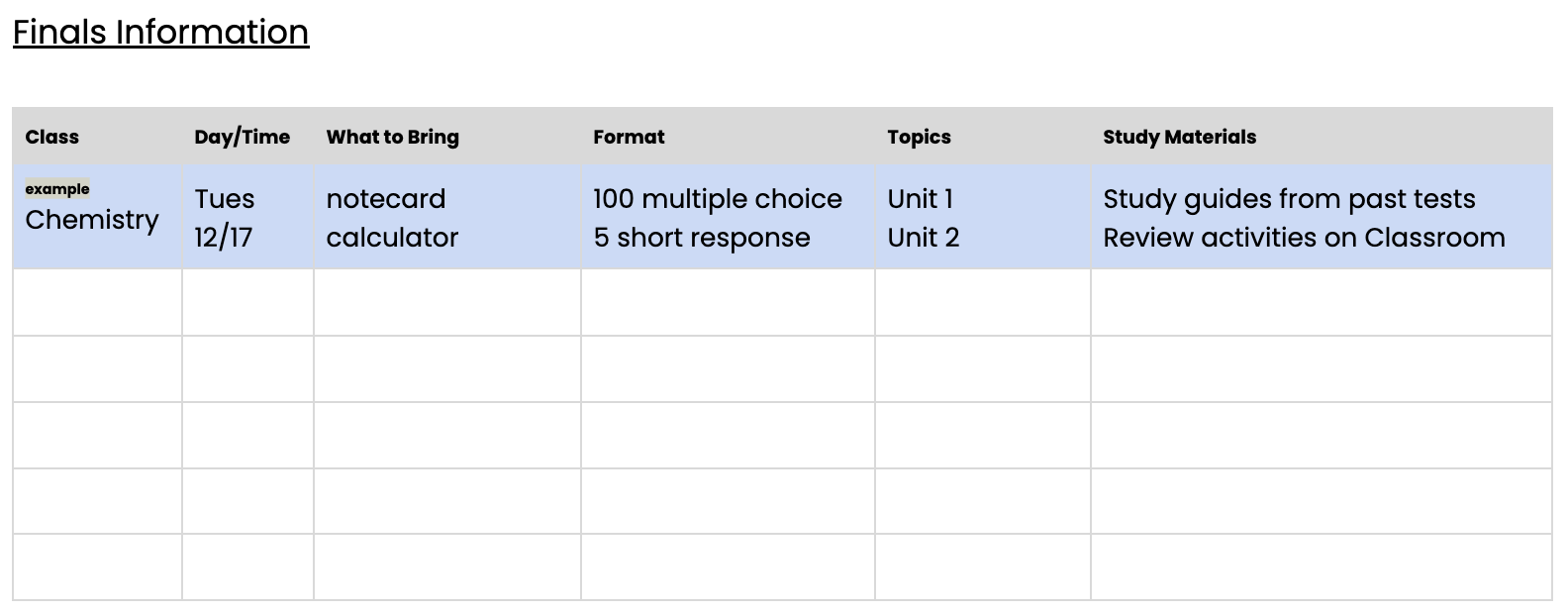The height and width of the screenshot is (614, 1568).
Task: Click the Chemistry example class cell
Action: click(x=97, y=217)
